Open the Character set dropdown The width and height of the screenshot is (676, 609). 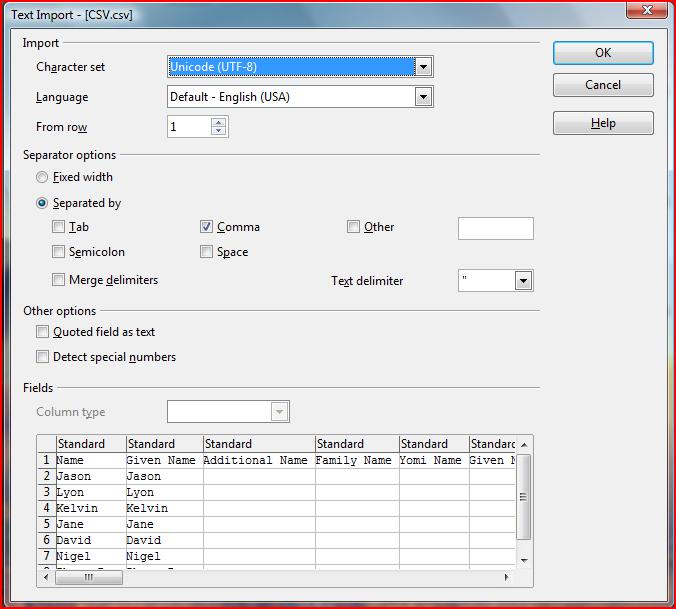(x=423, y=67)
